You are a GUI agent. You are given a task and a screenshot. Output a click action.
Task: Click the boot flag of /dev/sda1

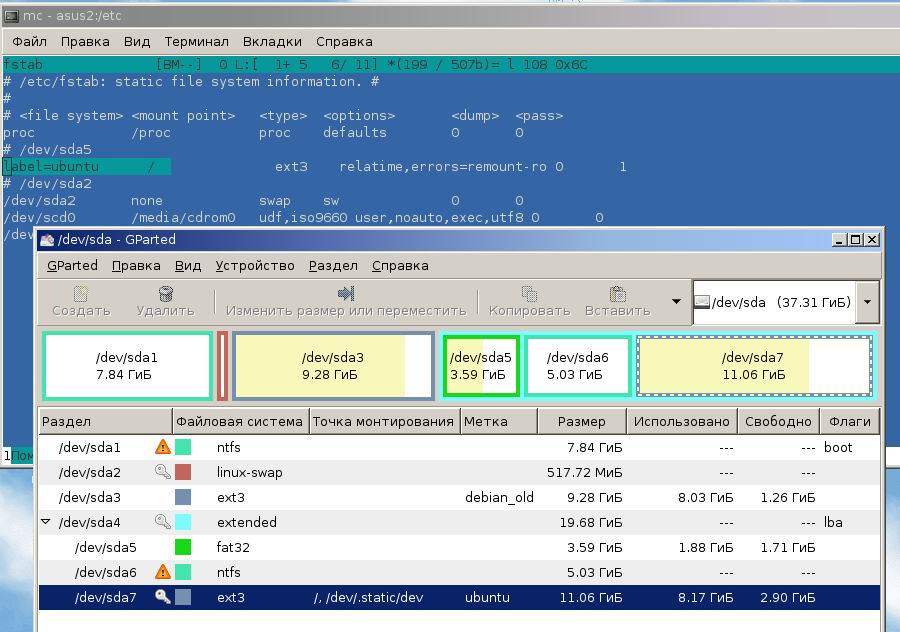(838, 447)
